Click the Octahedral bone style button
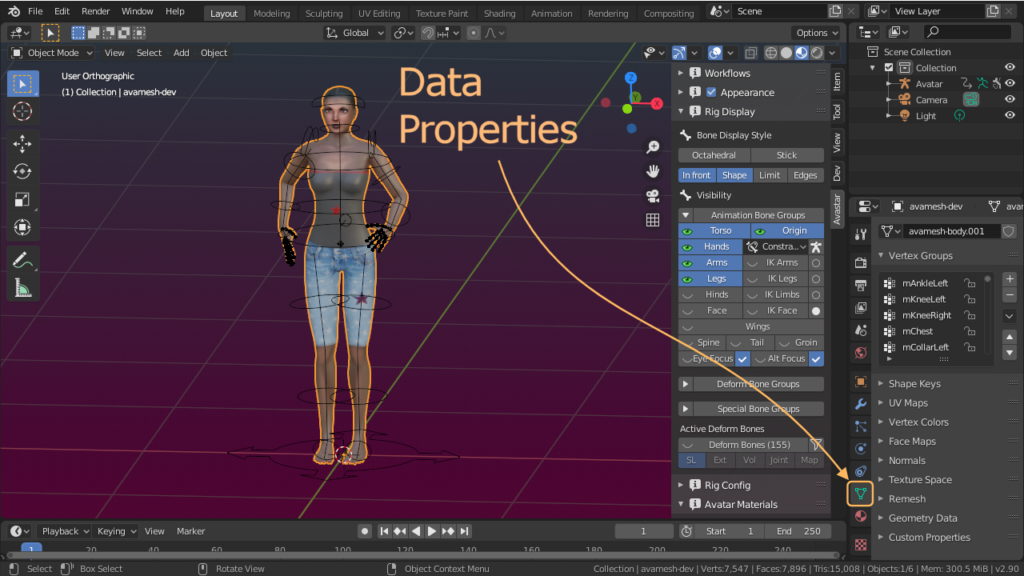This screenshot has height=576, width=1024. coord(714,155)
